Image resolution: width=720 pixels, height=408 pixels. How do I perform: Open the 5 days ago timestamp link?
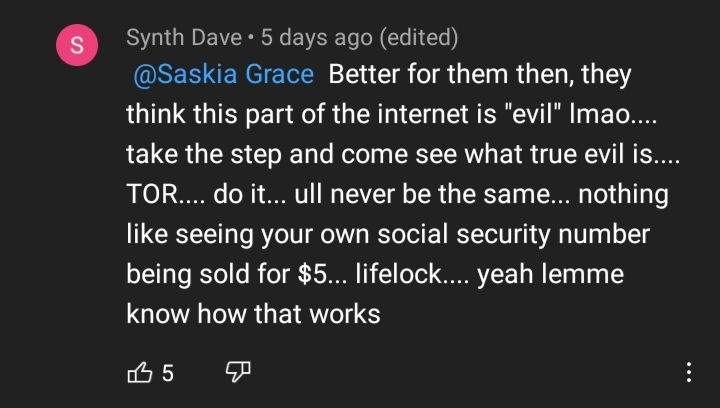(x=316, y=38)
